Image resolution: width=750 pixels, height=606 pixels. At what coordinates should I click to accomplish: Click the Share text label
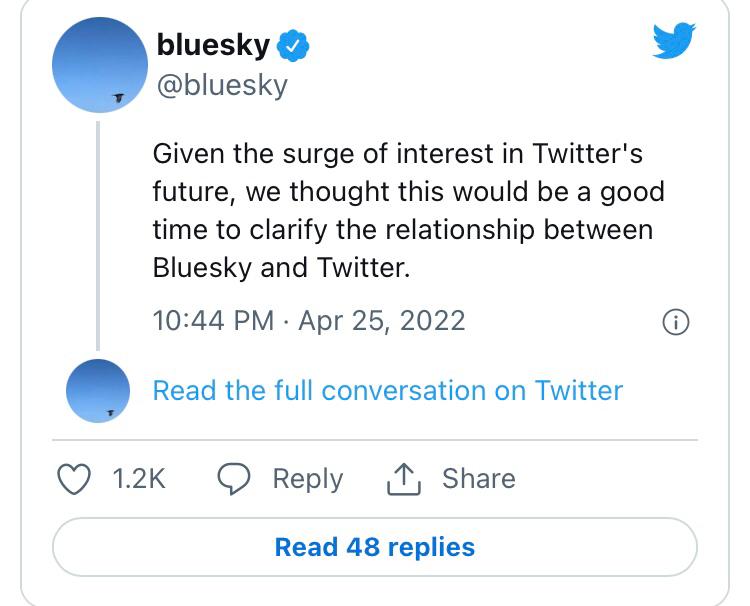pyautogui.click(x=478, y=479)
